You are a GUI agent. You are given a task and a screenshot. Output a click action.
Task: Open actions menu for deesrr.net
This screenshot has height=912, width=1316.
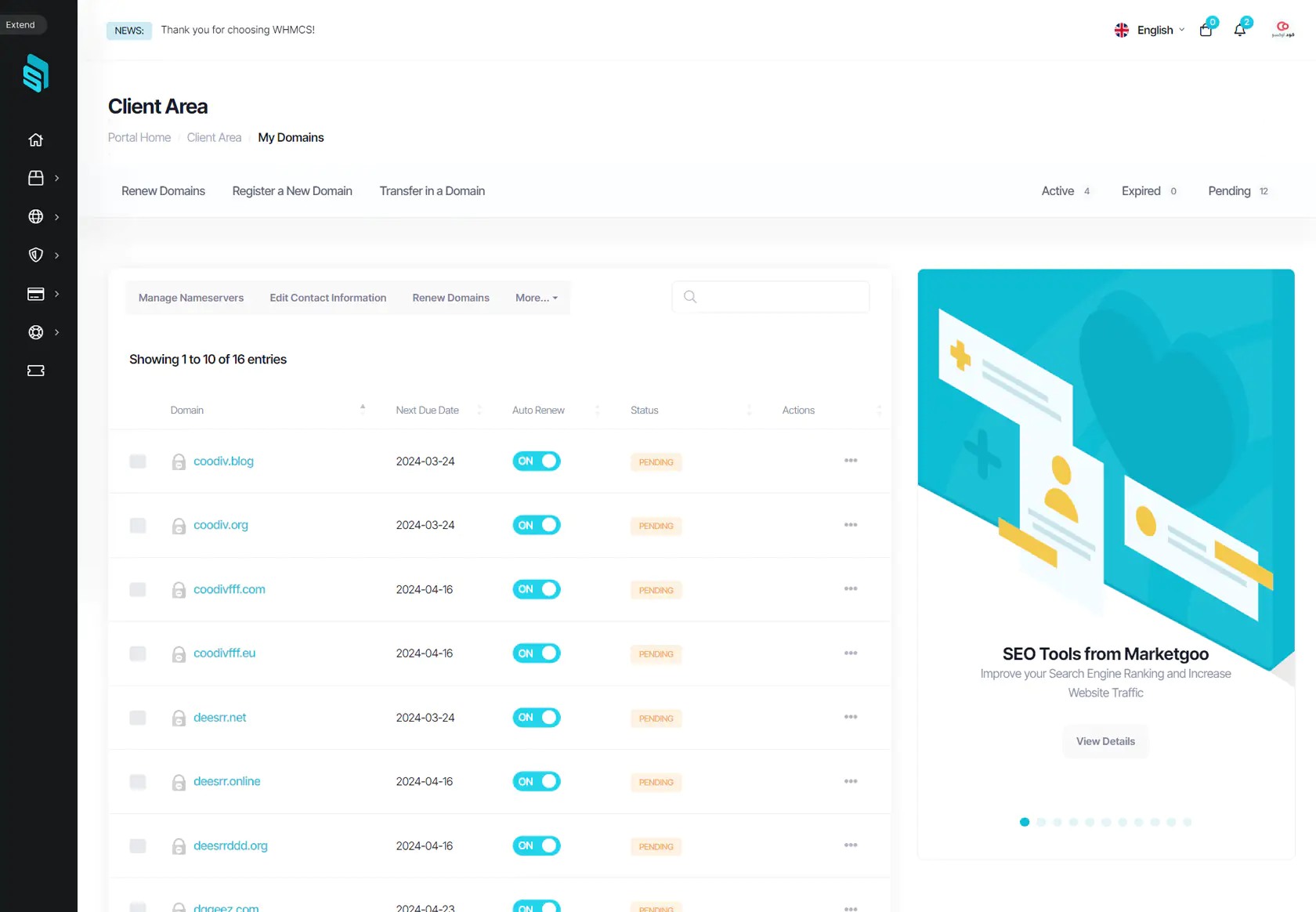coord(851,717)
